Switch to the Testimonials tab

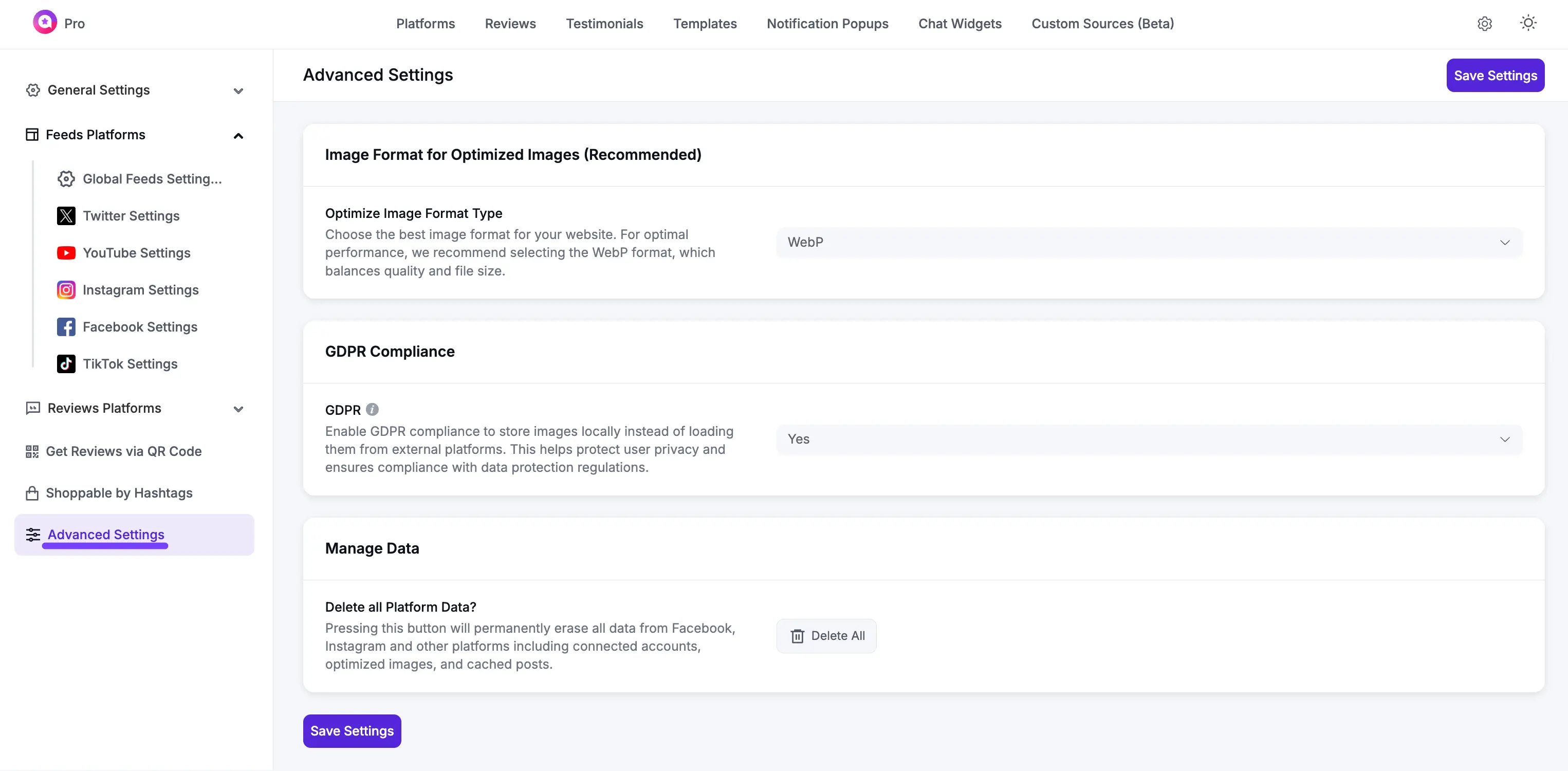click(604, 24)
